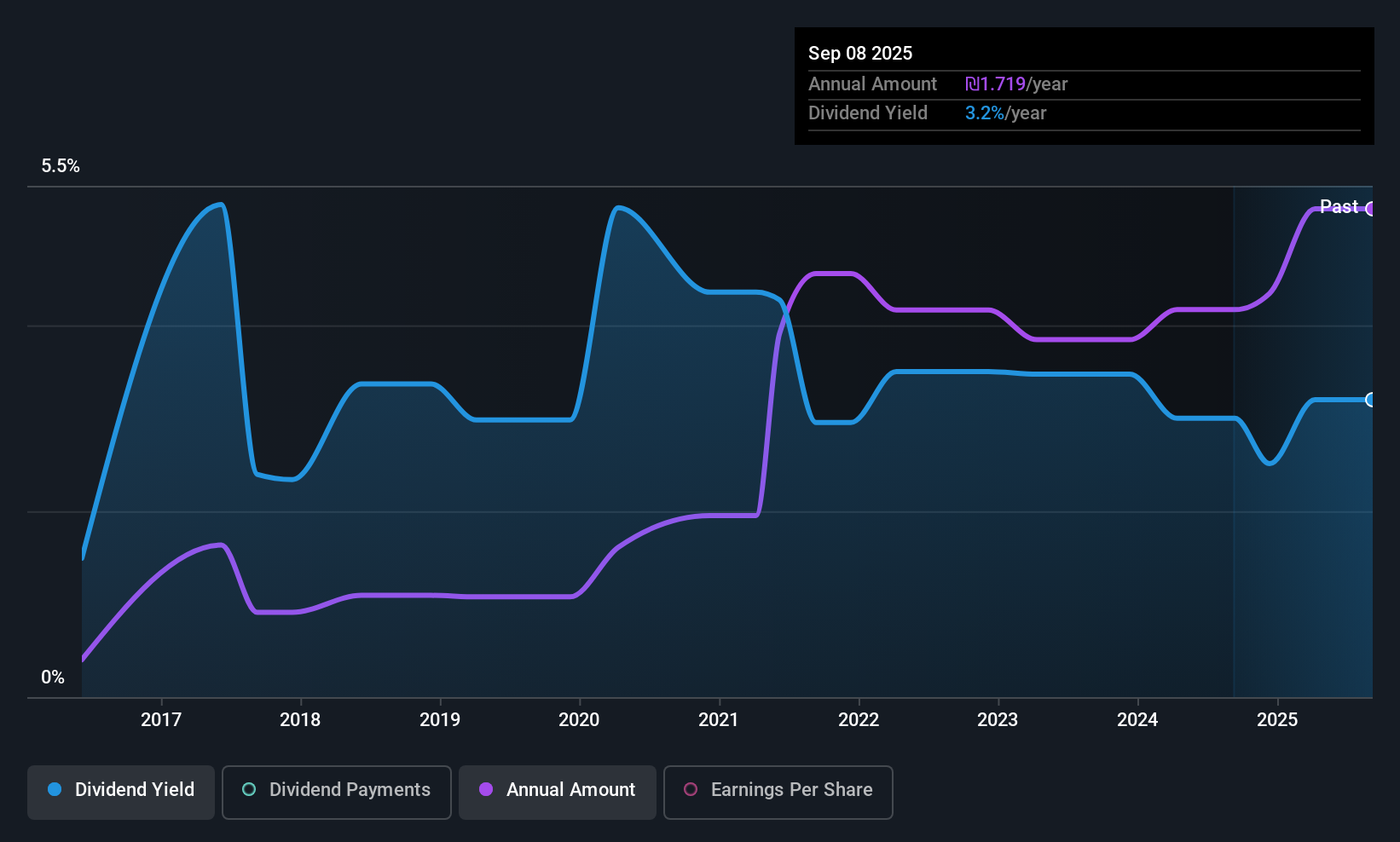Click the 5.5% y-axis maximum label

click(x=61, y=166)
